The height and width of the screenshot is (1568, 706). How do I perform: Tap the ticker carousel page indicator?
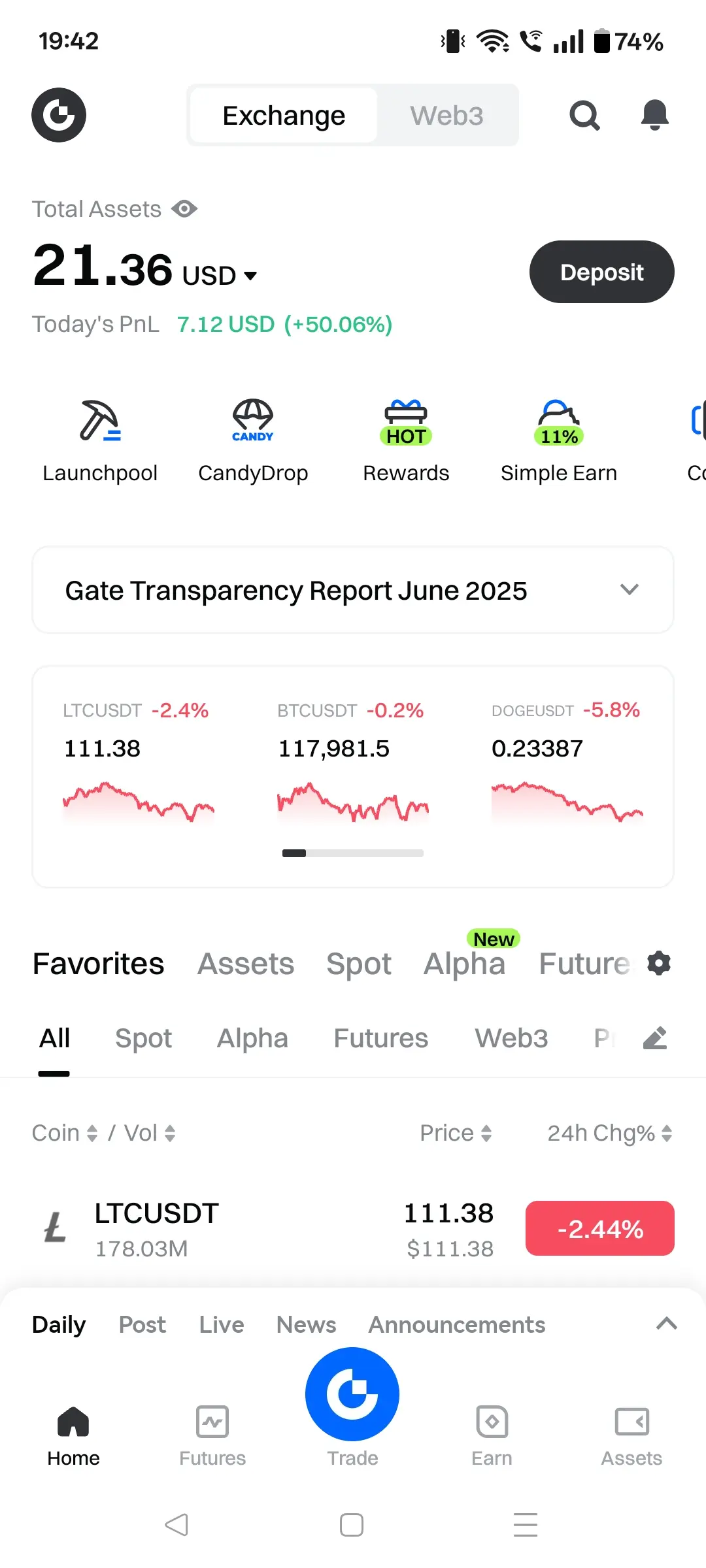[353, 853]
